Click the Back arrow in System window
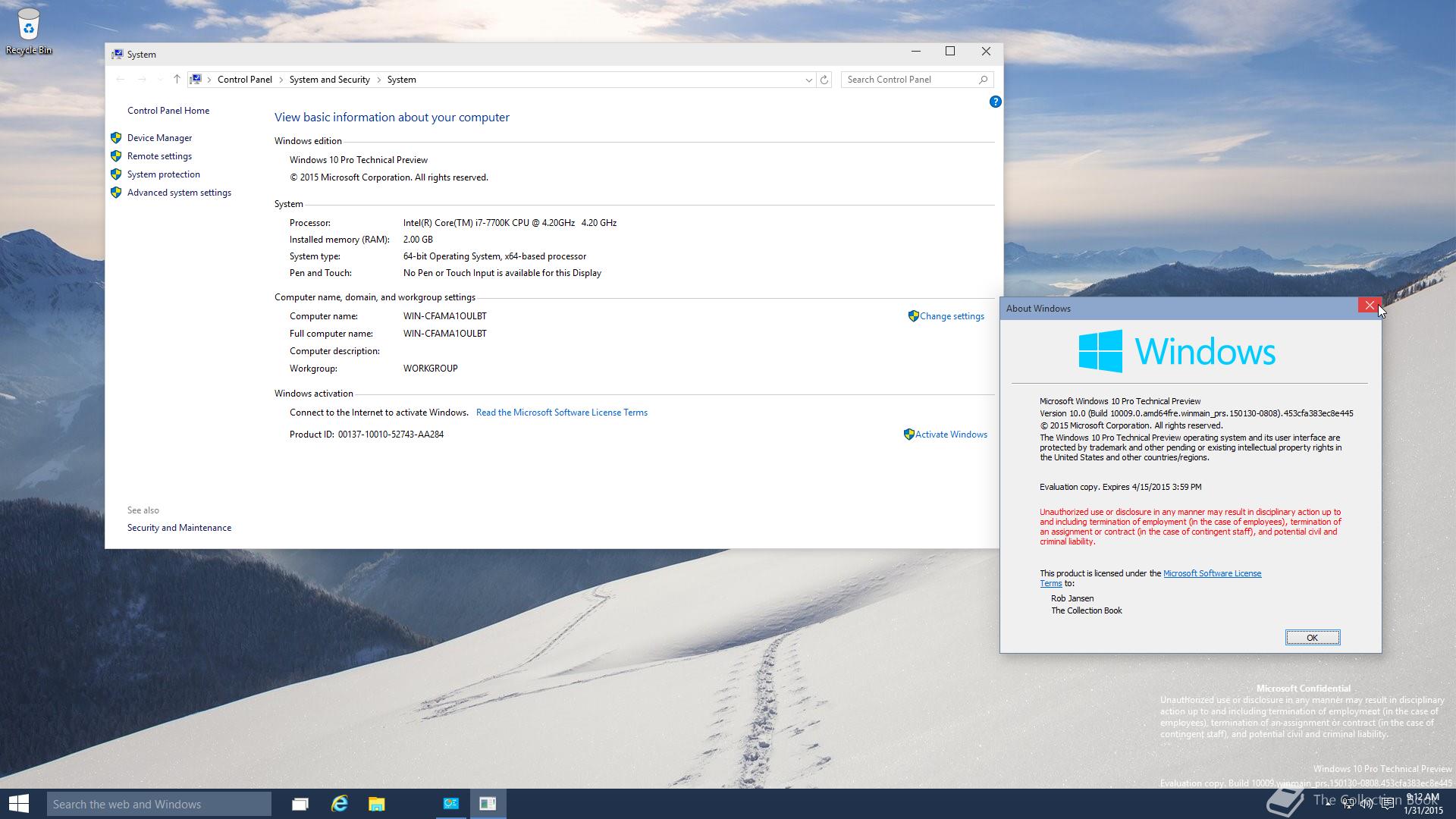 (x=120, y=80)
